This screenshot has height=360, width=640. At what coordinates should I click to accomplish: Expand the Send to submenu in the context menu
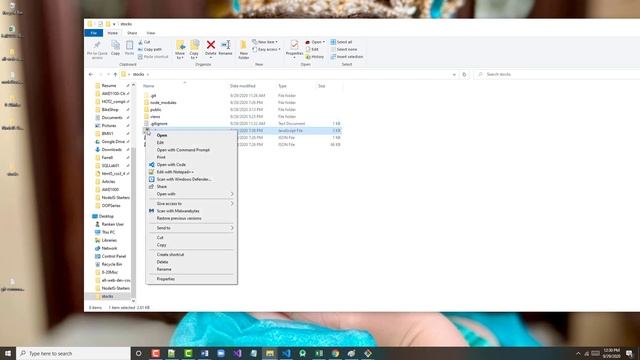point(191,228)
